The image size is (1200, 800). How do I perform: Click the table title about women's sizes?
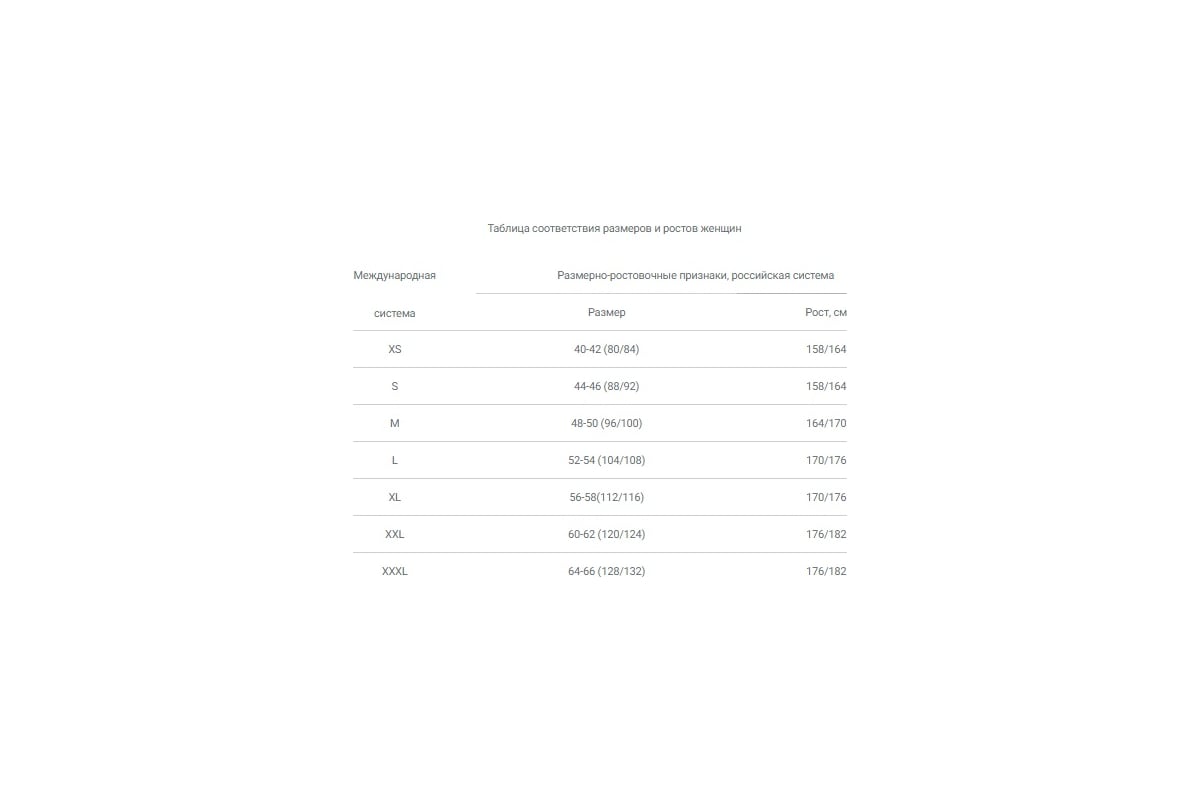[614, 229]
